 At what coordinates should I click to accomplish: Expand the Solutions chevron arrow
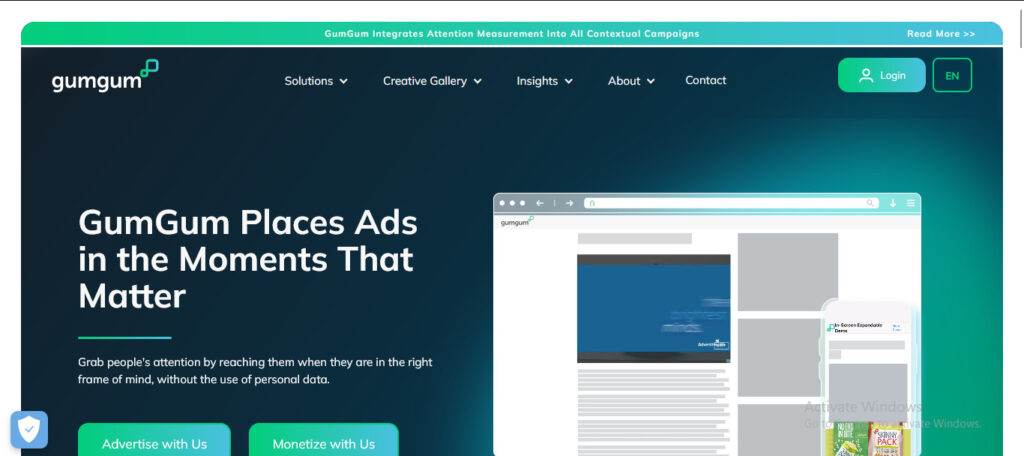point(344,82)
